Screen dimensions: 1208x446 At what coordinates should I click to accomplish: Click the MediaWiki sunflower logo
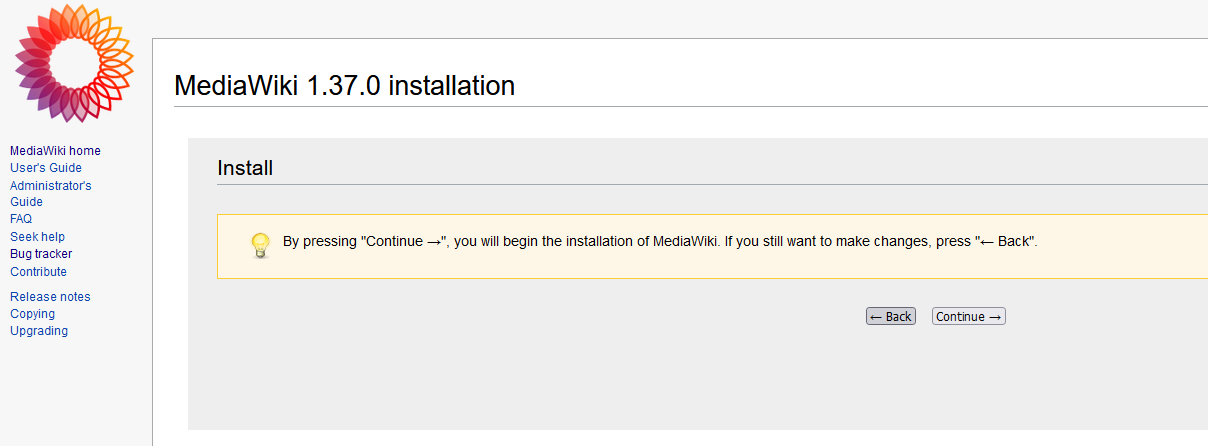click(x=73, y=63)
